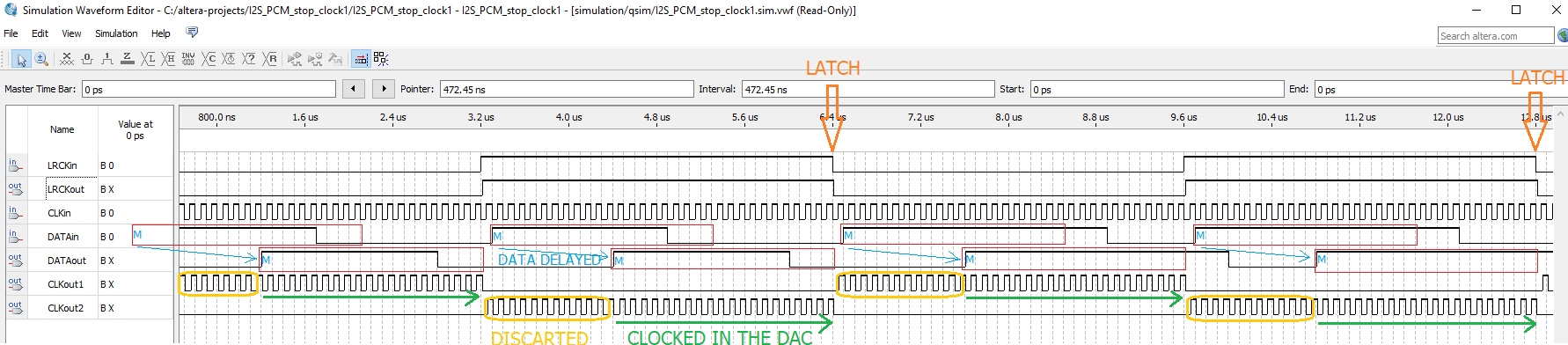Click the web search globe icon
1568x345 pixels.
coord(1562,35)
